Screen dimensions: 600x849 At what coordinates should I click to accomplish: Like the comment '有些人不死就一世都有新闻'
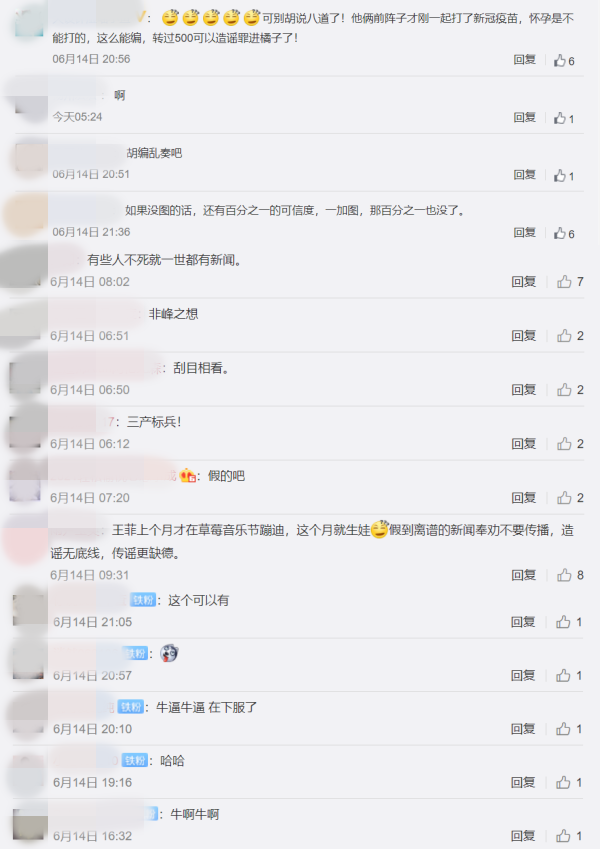pos(570,282)
